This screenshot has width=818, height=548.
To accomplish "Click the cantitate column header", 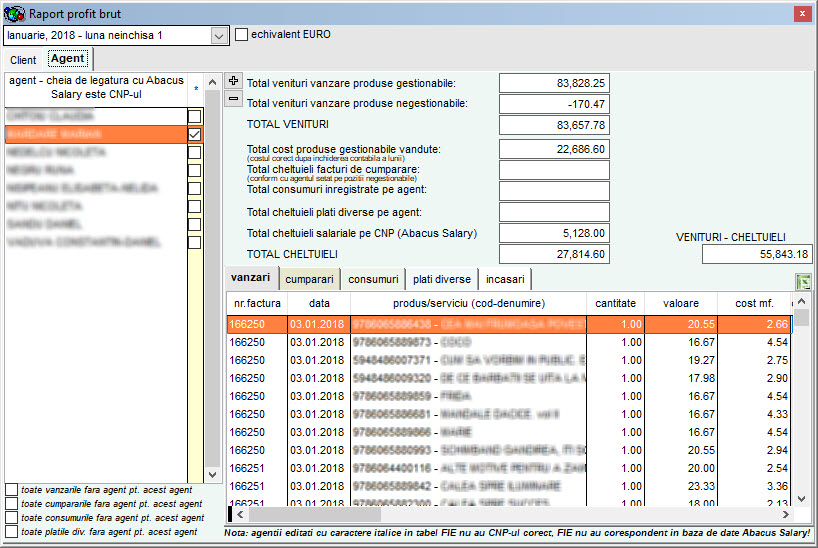I will (x=616, y=303).
